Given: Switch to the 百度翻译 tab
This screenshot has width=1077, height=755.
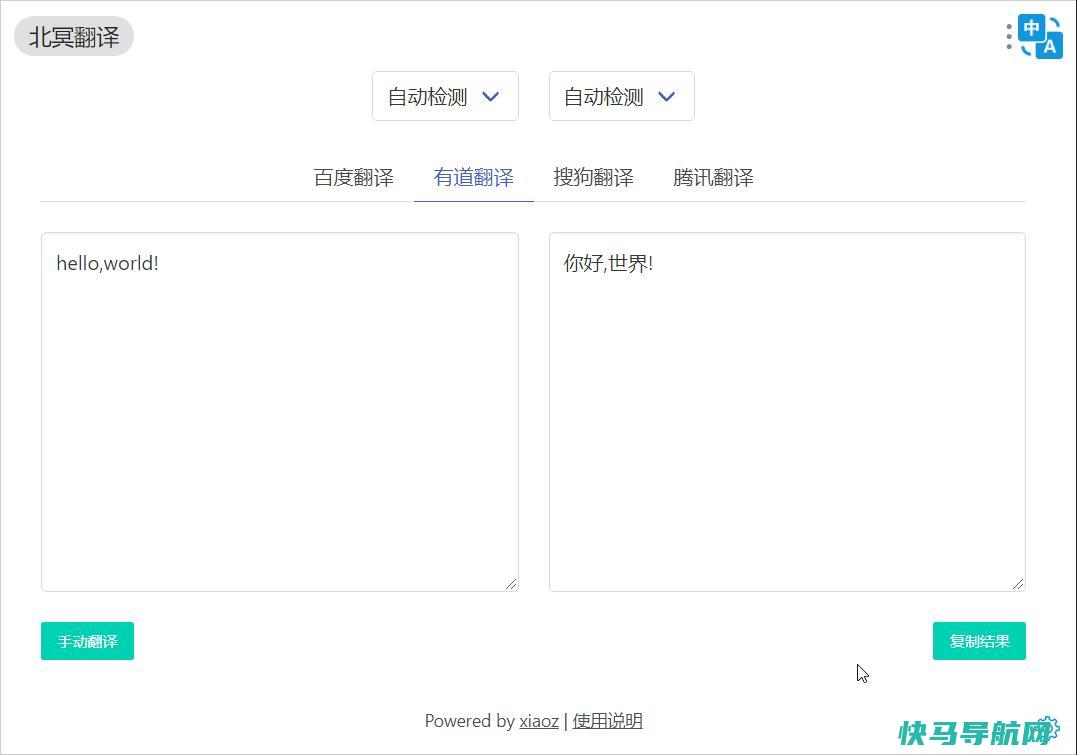Looking at the screenshot, I should [x=354, y=177].
